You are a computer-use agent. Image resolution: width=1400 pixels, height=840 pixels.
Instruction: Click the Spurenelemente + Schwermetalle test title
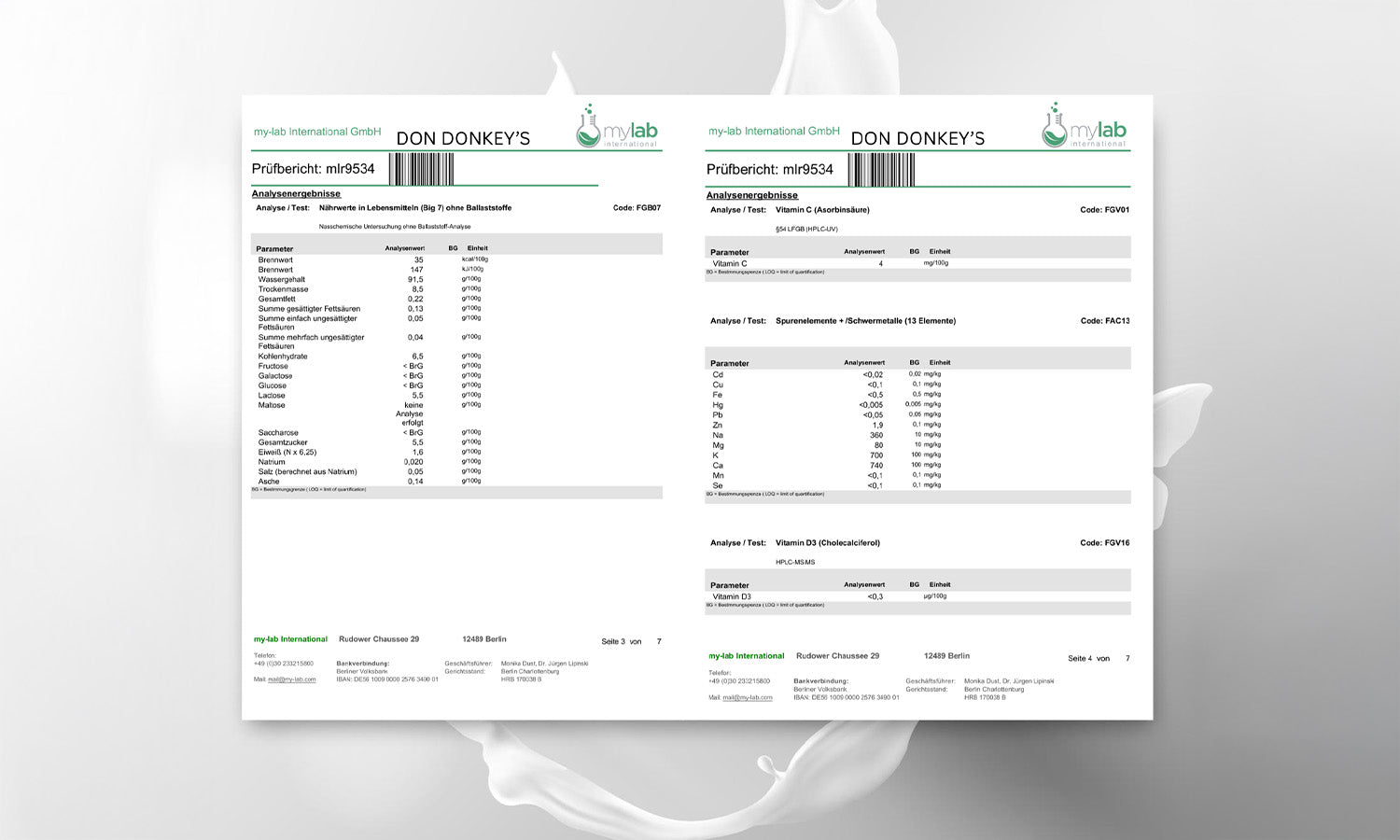tap(865, 321)
